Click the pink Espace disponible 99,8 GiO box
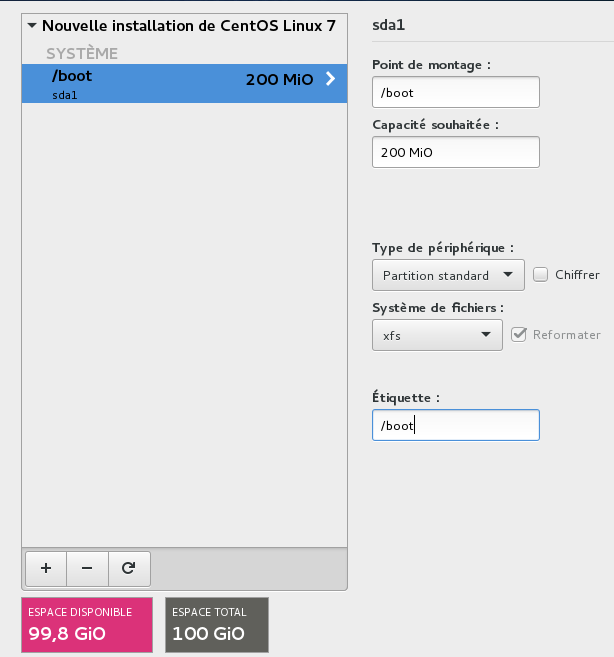The height and width of the screenshot is (657, 614). point(86,625)
